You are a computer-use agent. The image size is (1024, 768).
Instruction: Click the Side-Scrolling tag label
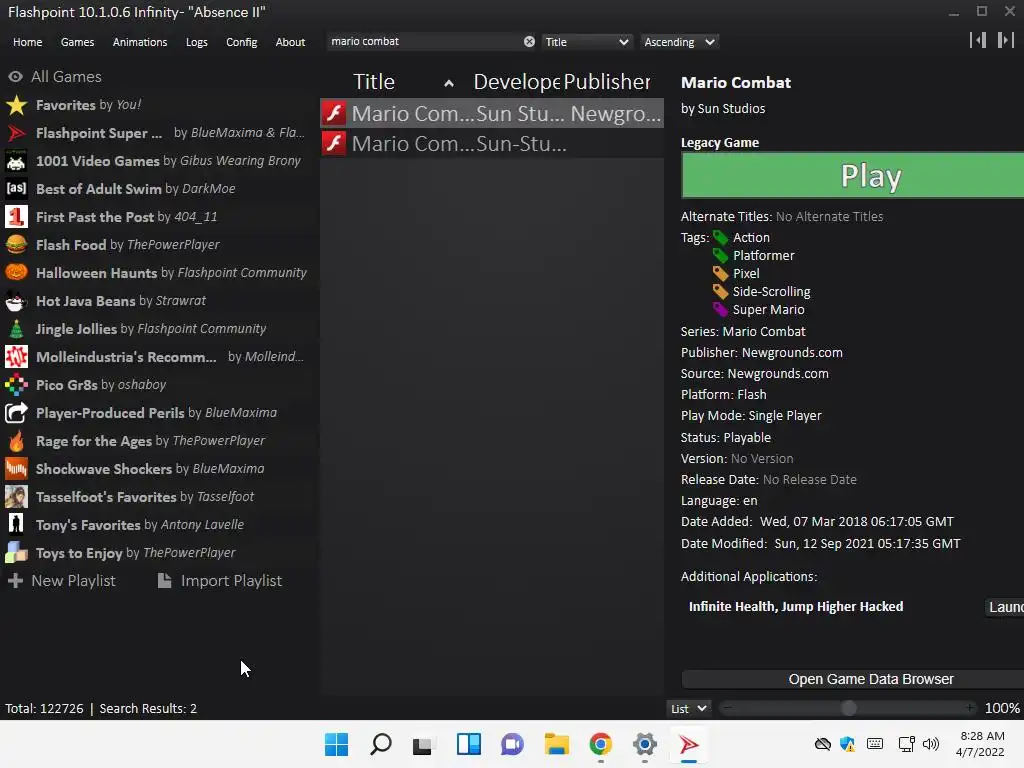pyautogui.click(x=771, y=292)
